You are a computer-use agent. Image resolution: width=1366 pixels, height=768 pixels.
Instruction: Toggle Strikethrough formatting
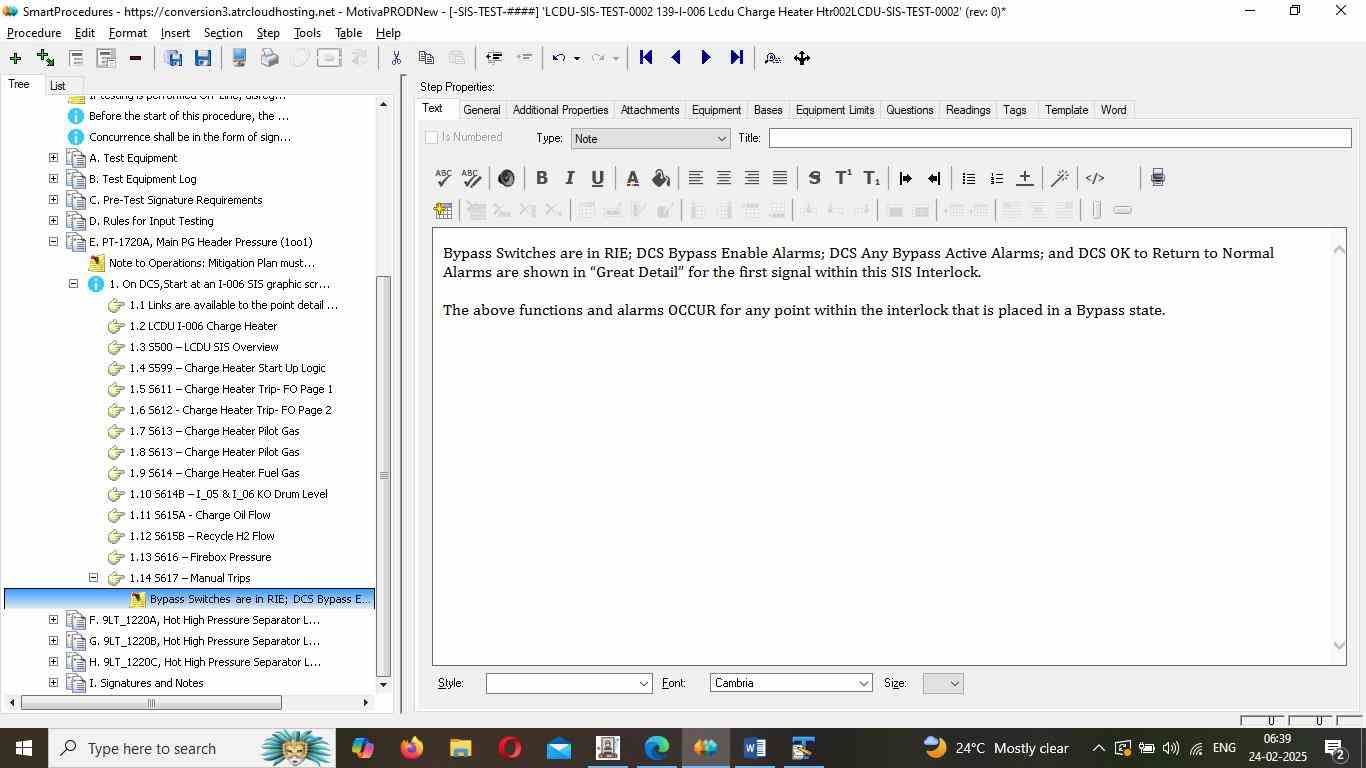(x=815, y=178)
